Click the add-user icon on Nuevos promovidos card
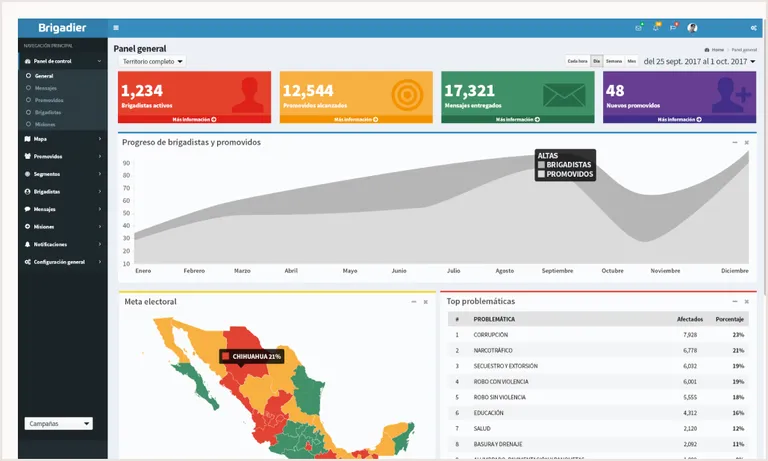The width and height of the screenshot is (768, 461). point(731,95)
